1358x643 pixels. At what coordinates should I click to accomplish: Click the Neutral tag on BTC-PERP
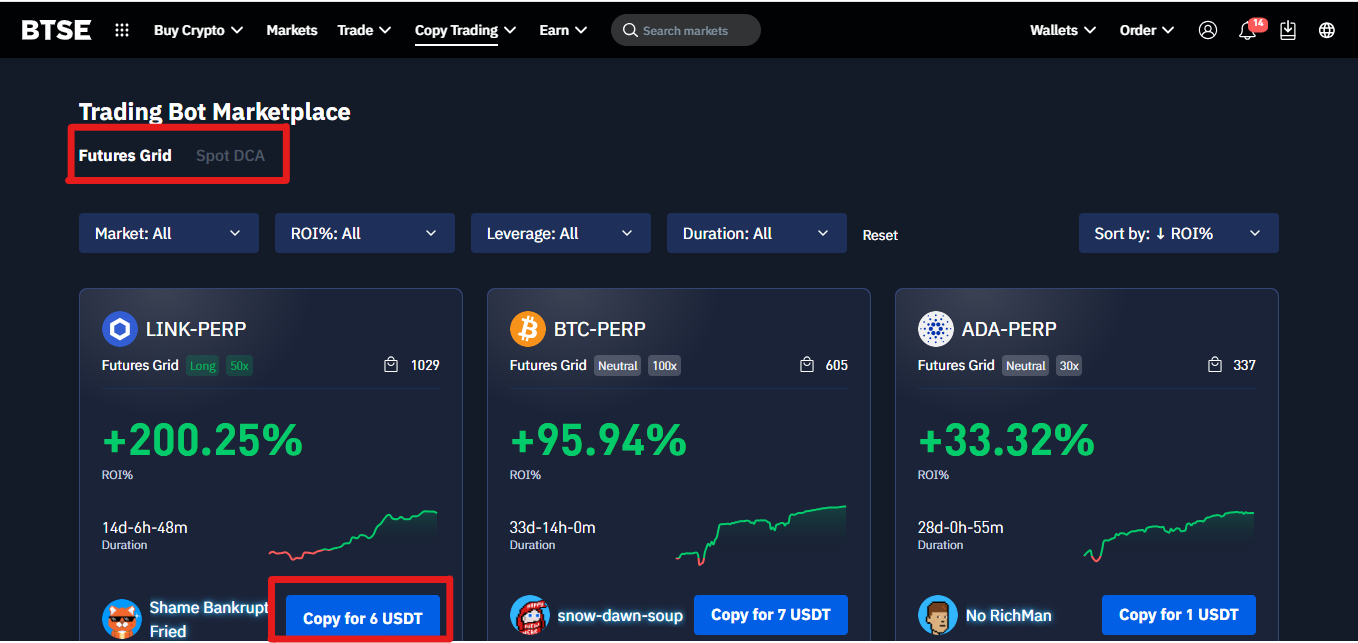pos(618,366)
